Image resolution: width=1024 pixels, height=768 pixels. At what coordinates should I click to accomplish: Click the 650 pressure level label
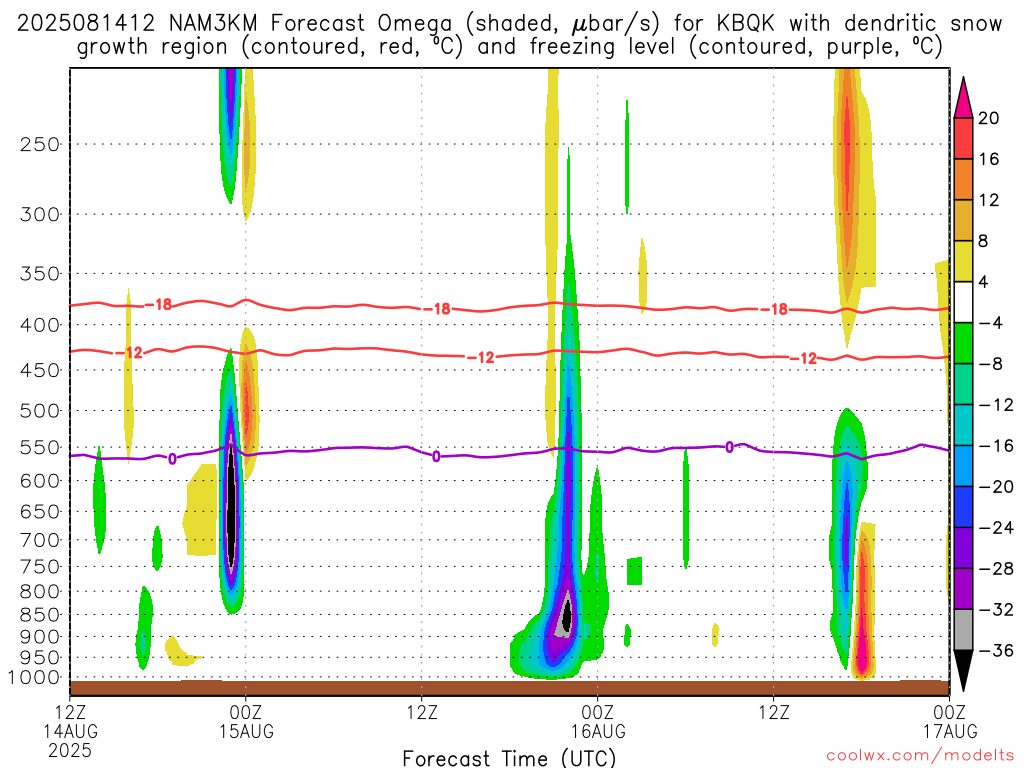40,511
